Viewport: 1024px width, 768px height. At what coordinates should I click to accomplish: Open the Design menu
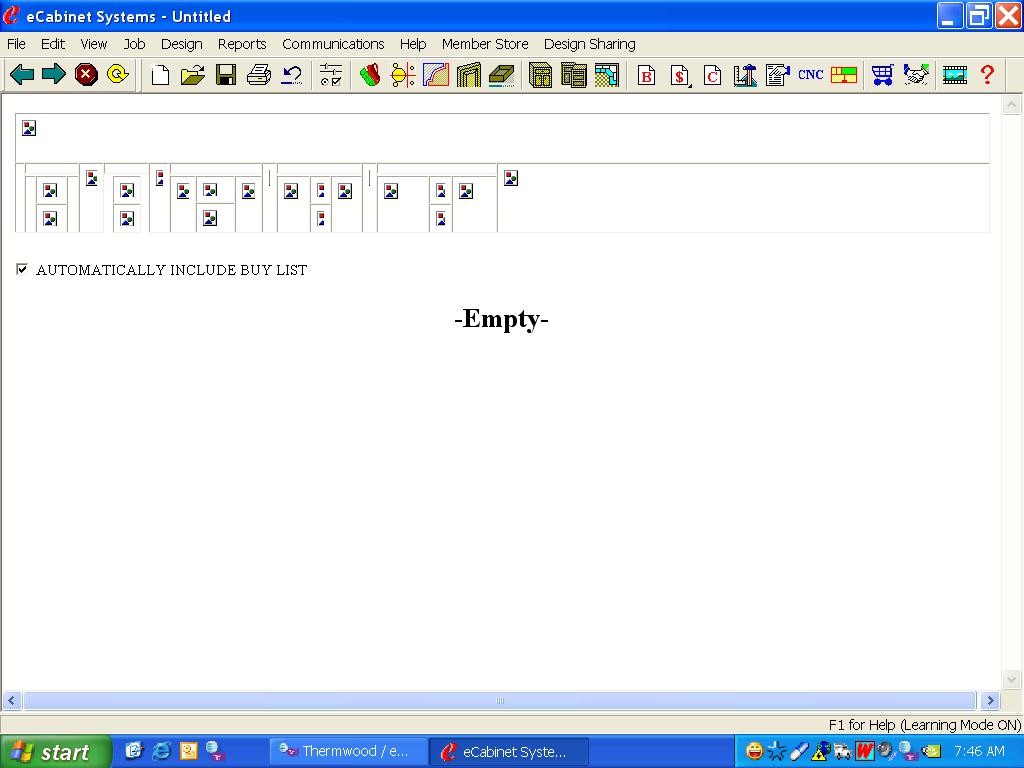[182, 44]
